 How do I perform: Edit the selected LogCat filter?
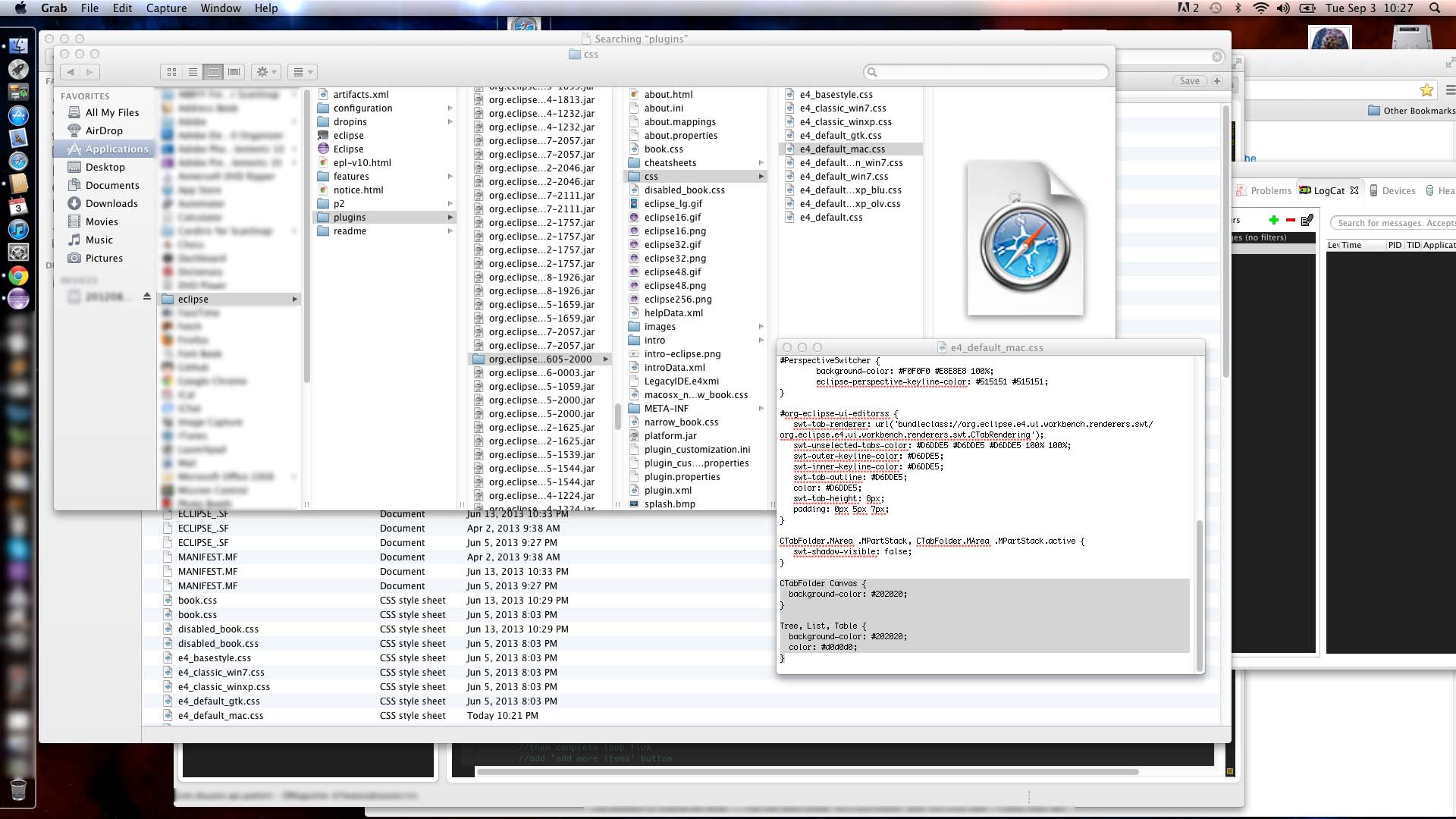(1307, 220)
